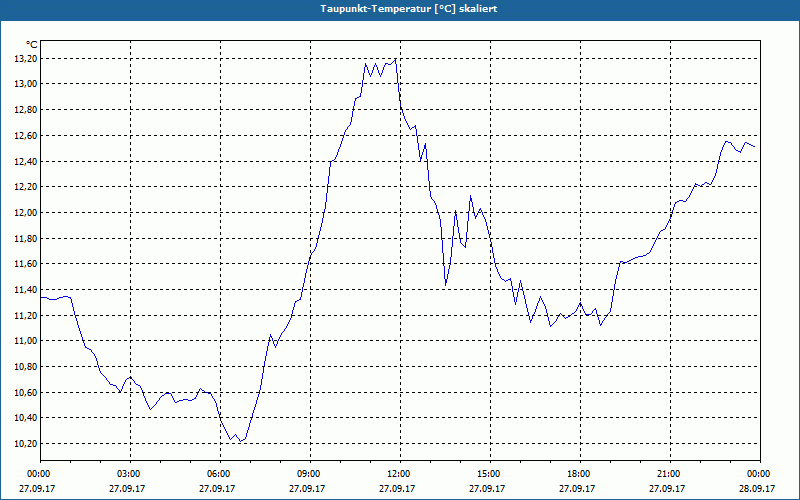Select the 12,40 y-axis value
Viewport: 800px width, 500px height.
pyautogui.click(x=25, y=162)
